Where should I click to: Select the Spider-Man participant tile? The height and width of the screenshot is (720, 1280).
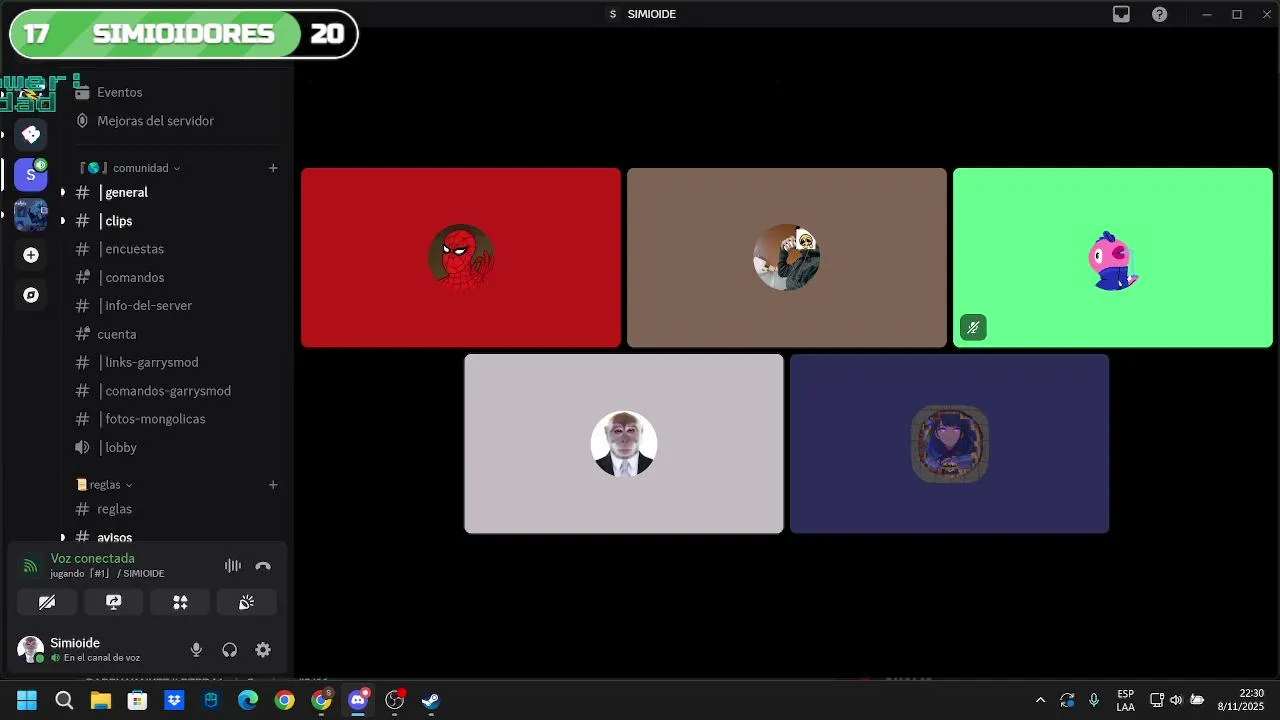tap(461, 258)
